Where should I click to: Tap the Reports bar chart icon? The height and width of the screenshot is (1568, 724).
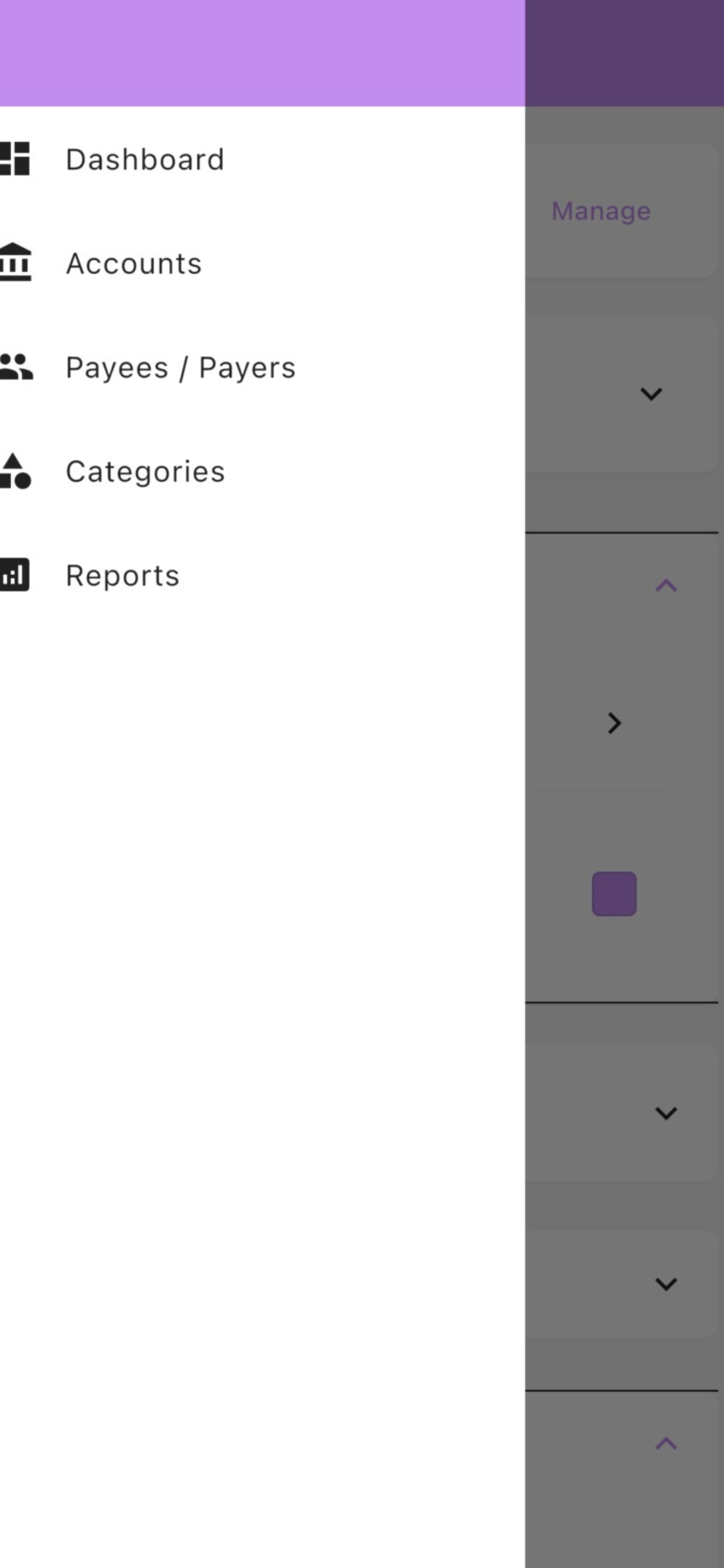click(x=15, y=575)
